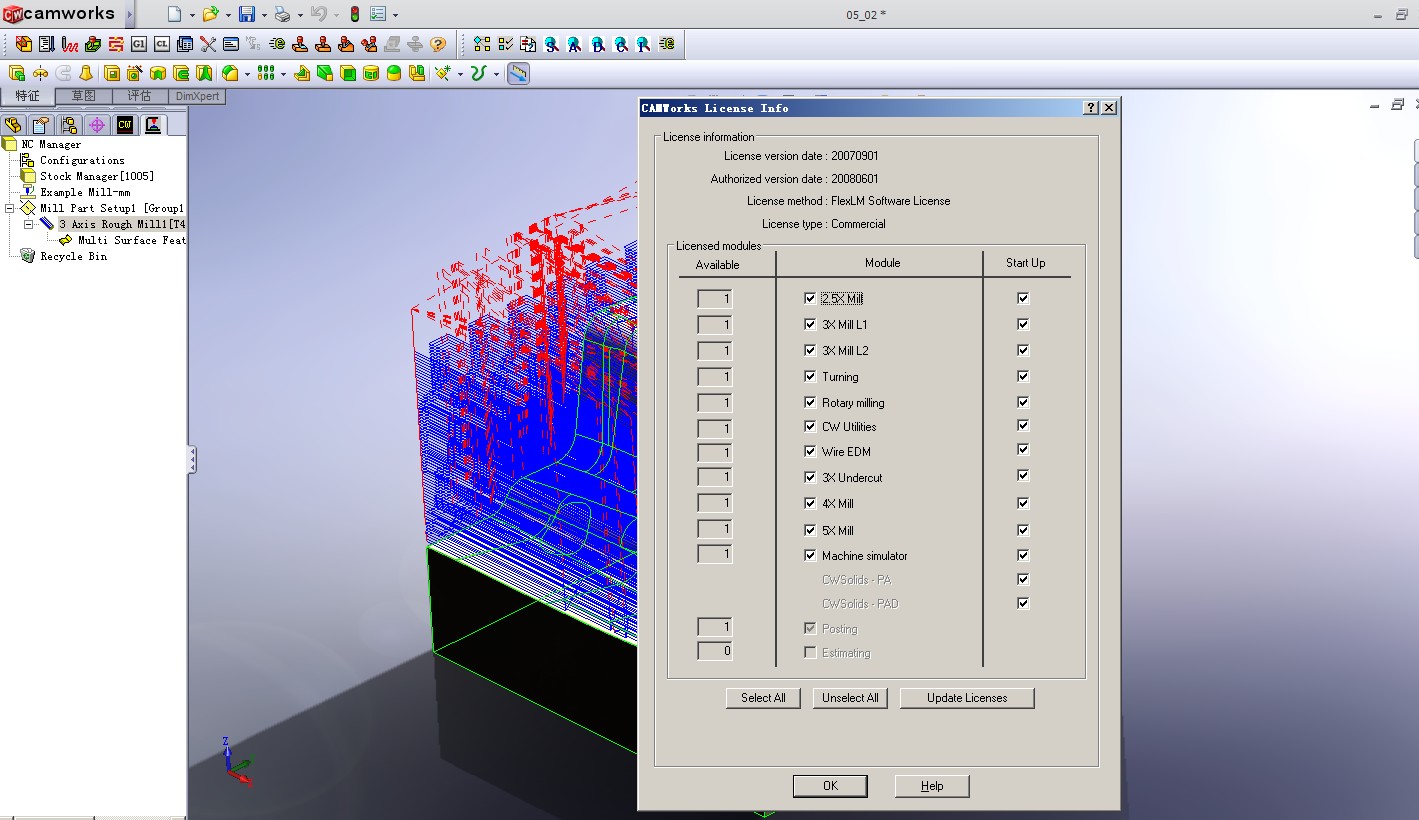
Task: Open Options via the checklist icon
Action: pyautogui.click(x=378, y=14)
